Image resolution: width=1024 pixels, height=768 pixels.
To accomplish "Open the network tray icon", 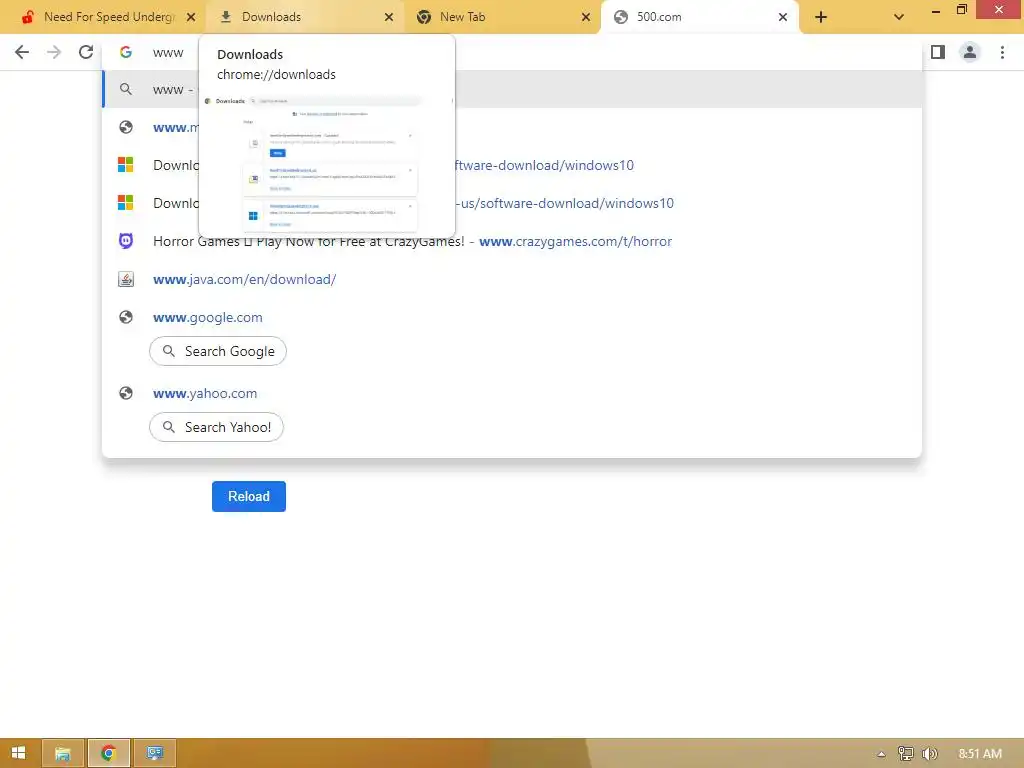I will coord(905,754).
